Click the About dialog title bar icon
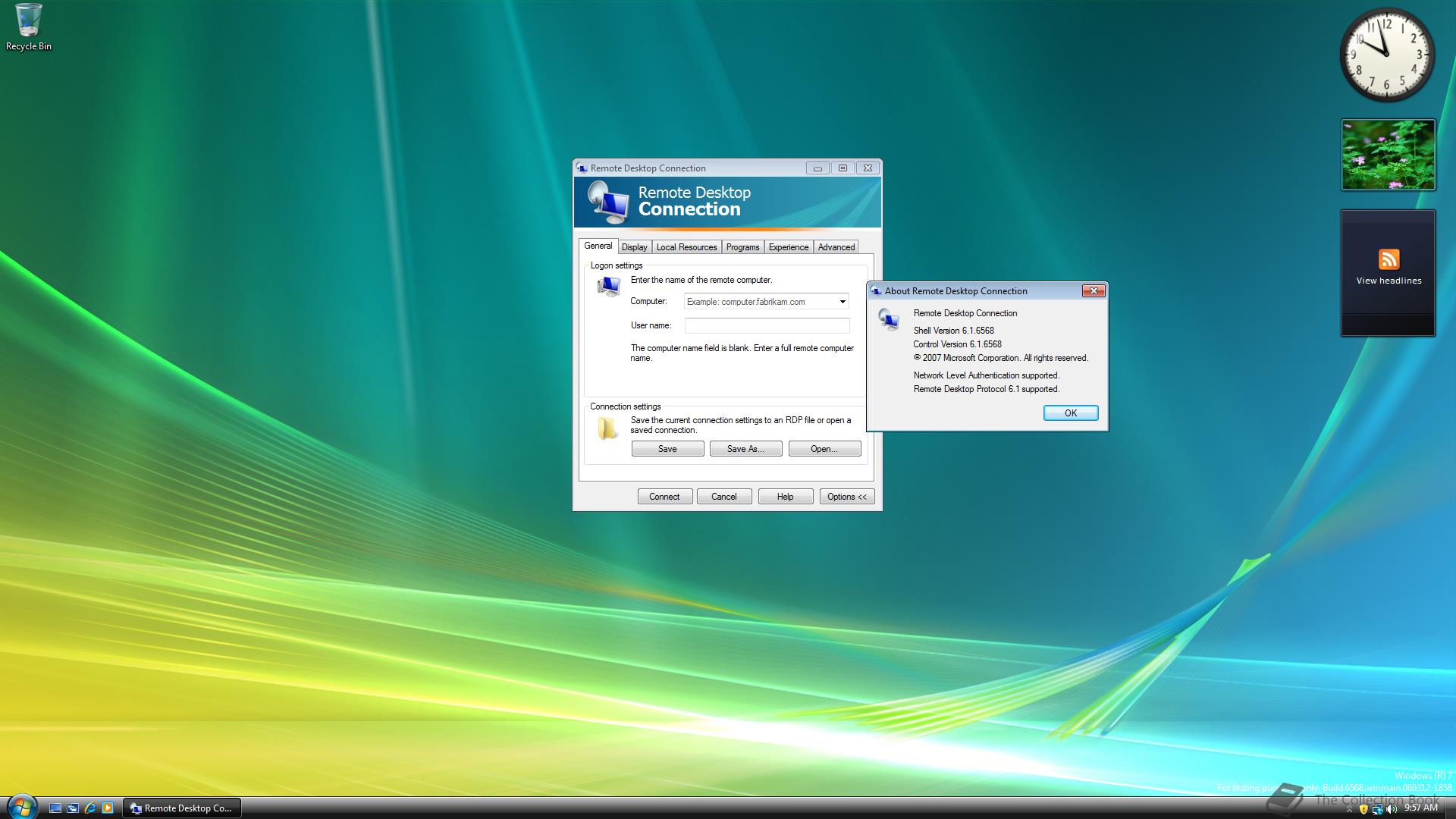Image resolution: width=1456 pixels, height=819 pixels. 876,291
